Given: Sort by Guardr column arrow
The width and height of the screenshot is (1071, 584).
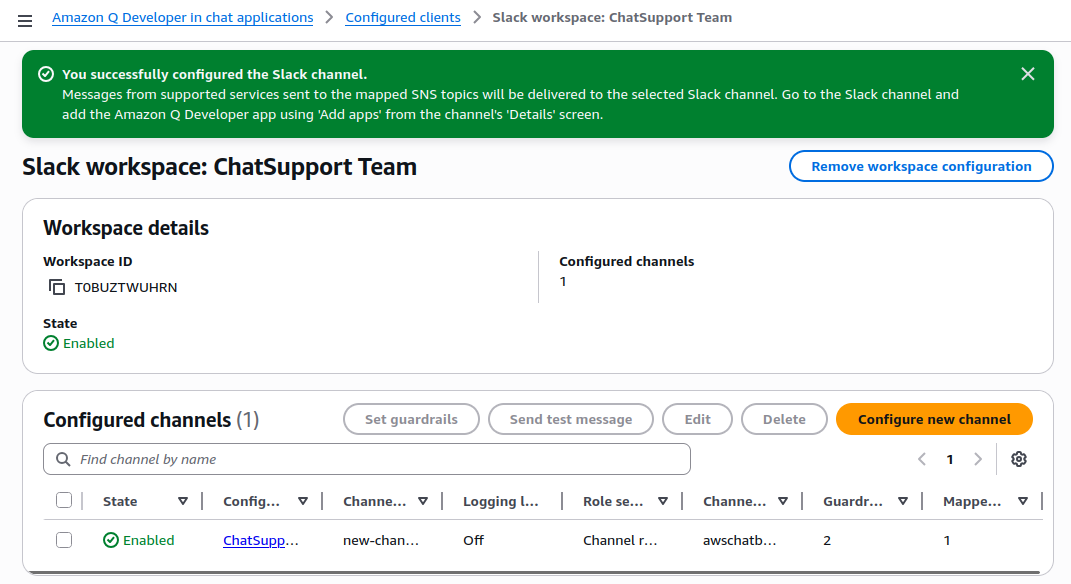Looking at the screenshot, I should (902, 501).
